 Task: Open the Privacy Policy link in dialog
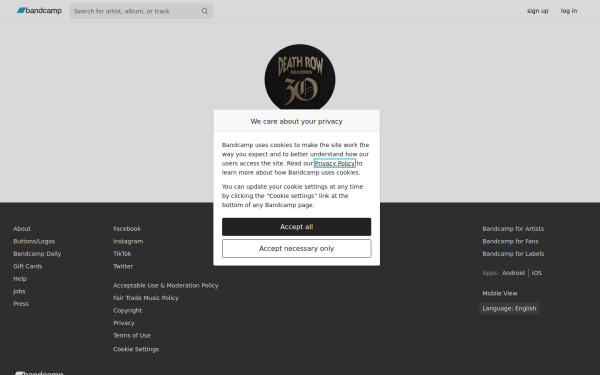pyautogui.click(x=335, y=163)
